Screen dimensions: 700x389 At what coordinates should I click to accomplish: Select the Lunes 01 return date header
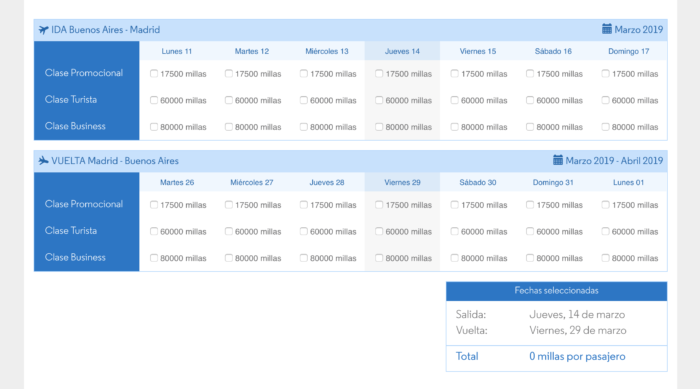pyautogui.click(x=629, y=182)
